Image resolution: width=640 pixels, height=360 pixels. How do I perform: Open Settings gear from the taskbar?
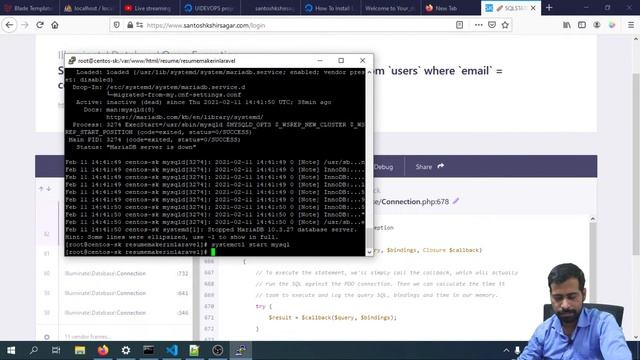[126, 350]
